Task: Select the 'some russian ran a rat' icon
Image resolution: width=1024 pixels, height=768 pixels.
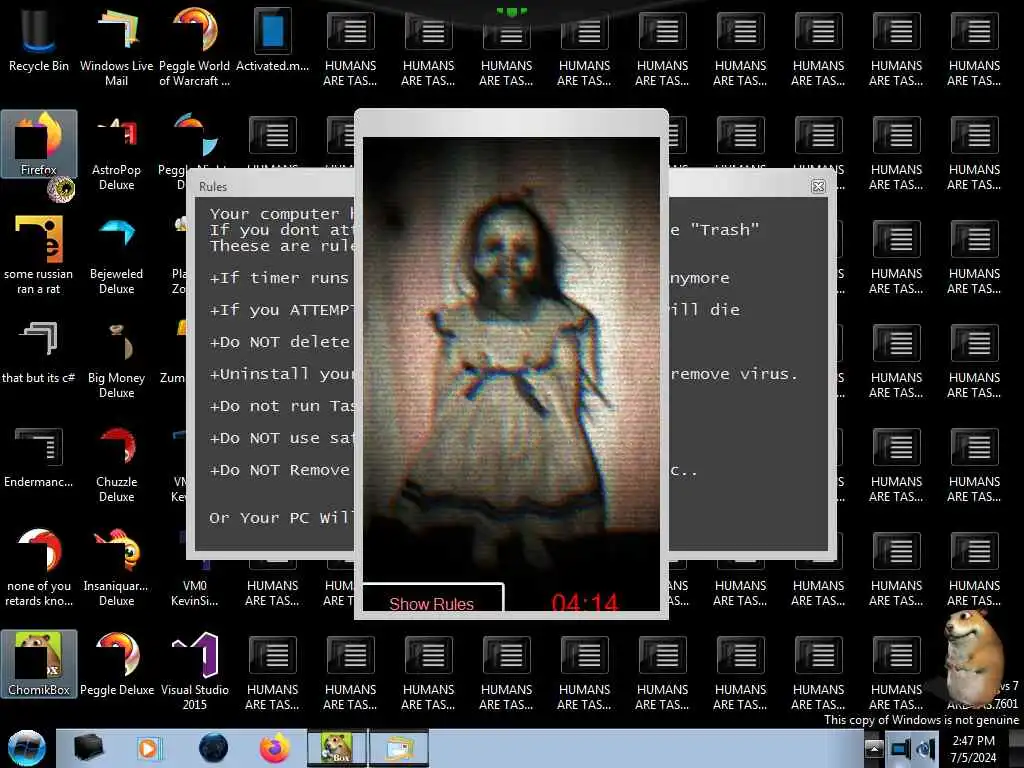Action: click(x=39, y=255)
